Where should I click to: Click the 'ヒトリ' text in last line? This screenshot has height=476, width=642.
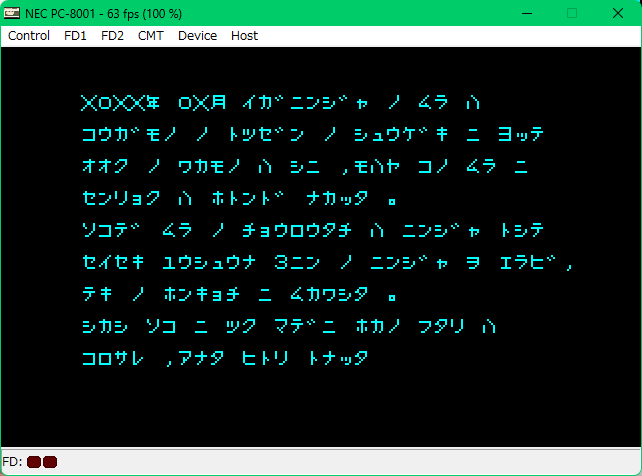(265, 359)
